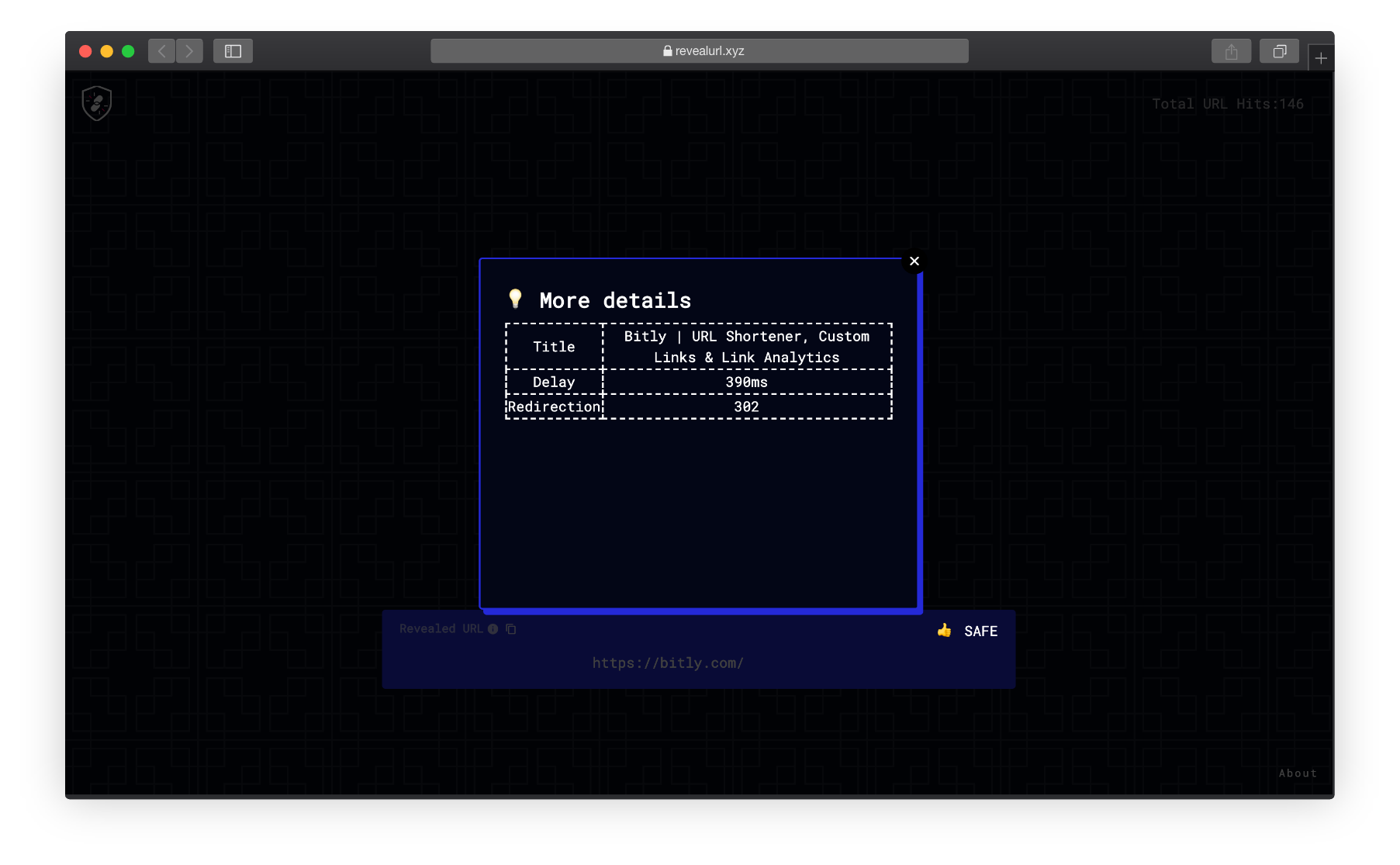The width and height of the screenshot is (1400, 865).
Task: Open the Share menu in Safari
Action: (1231, 51)
